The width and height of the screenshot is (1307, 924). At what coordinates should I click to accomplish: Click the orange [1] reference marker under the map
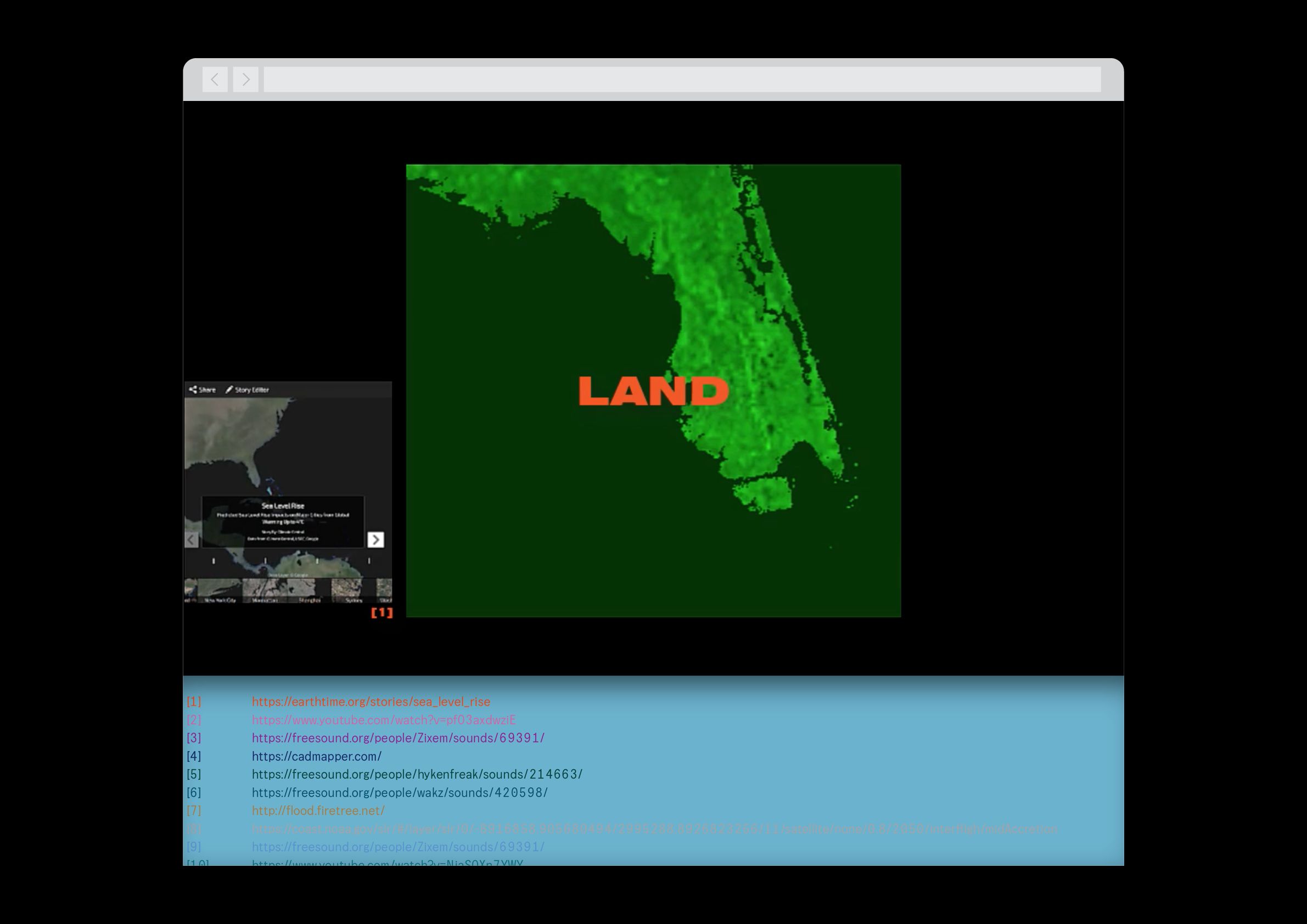coord(382,612)
